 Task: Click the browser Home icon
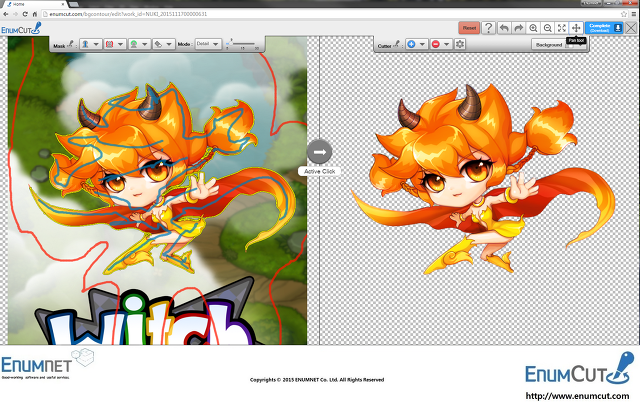(35, 14)
